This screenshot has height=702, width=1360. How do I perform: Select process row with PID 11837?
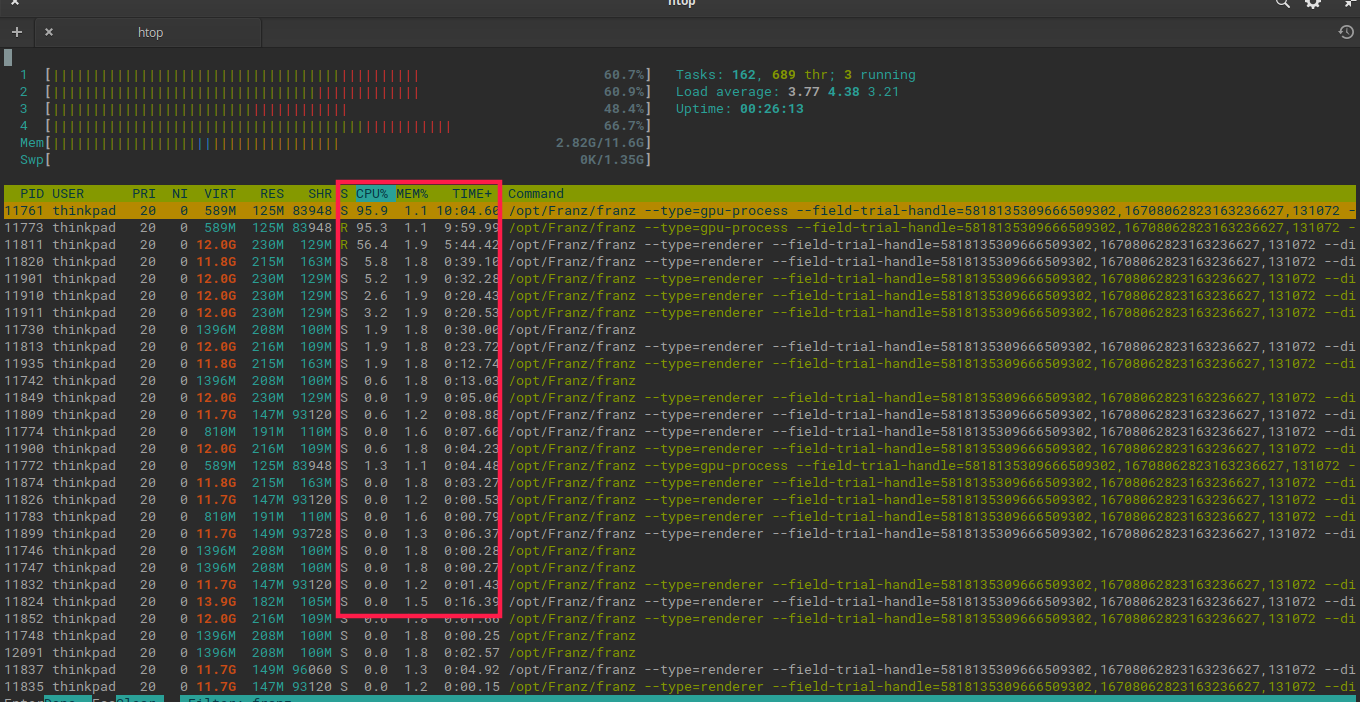[680, 670]
